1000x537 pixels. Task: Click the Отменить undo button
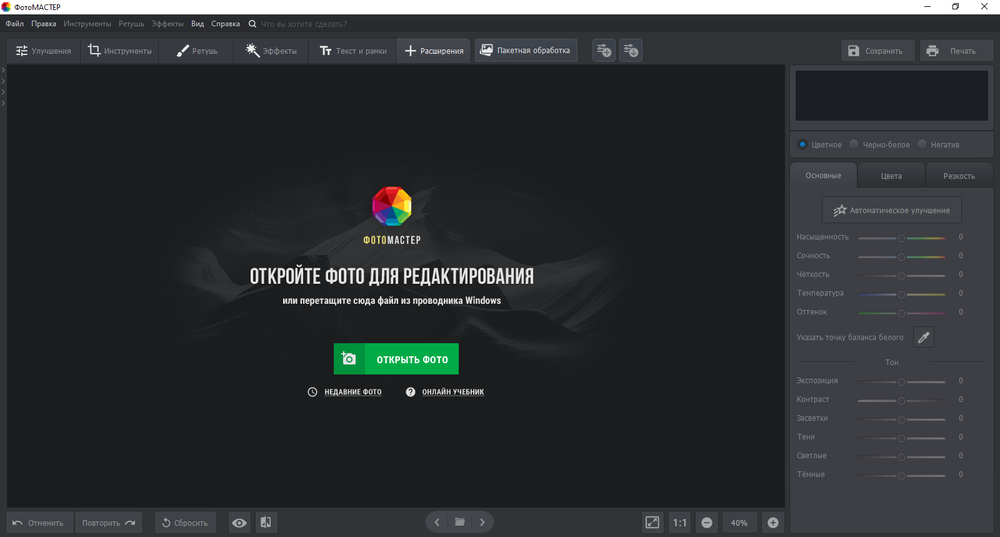tap(40, 523)
